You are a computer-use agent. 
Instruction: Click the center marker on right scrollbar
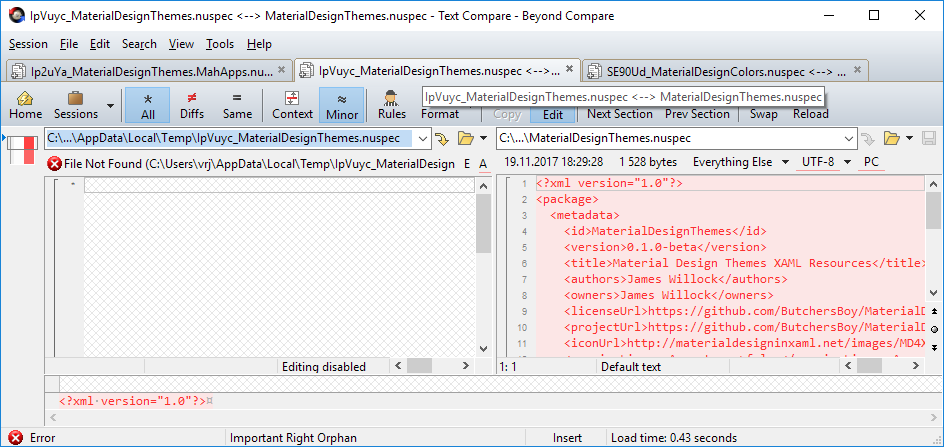coord(934,330)
